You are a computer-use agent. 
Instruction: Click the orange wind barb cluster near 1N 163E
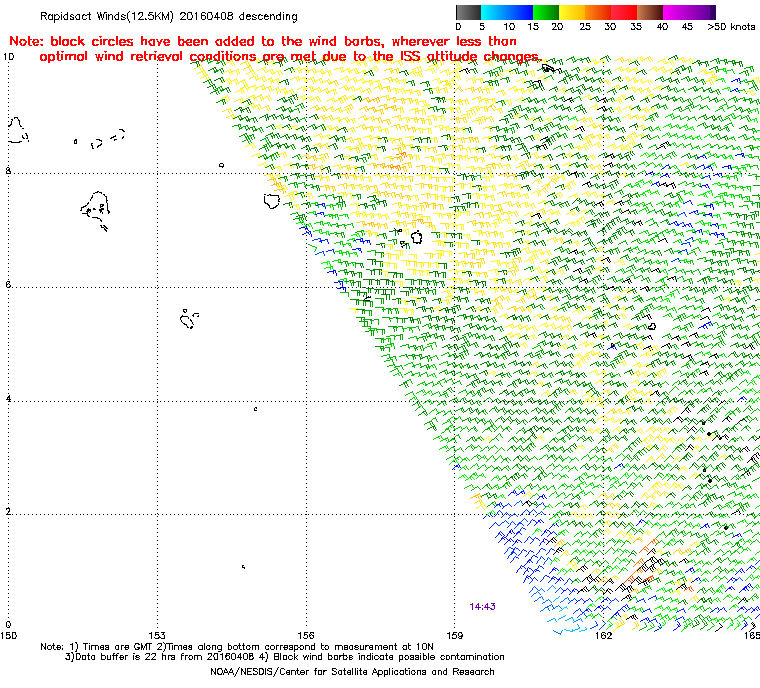(641, 562)
